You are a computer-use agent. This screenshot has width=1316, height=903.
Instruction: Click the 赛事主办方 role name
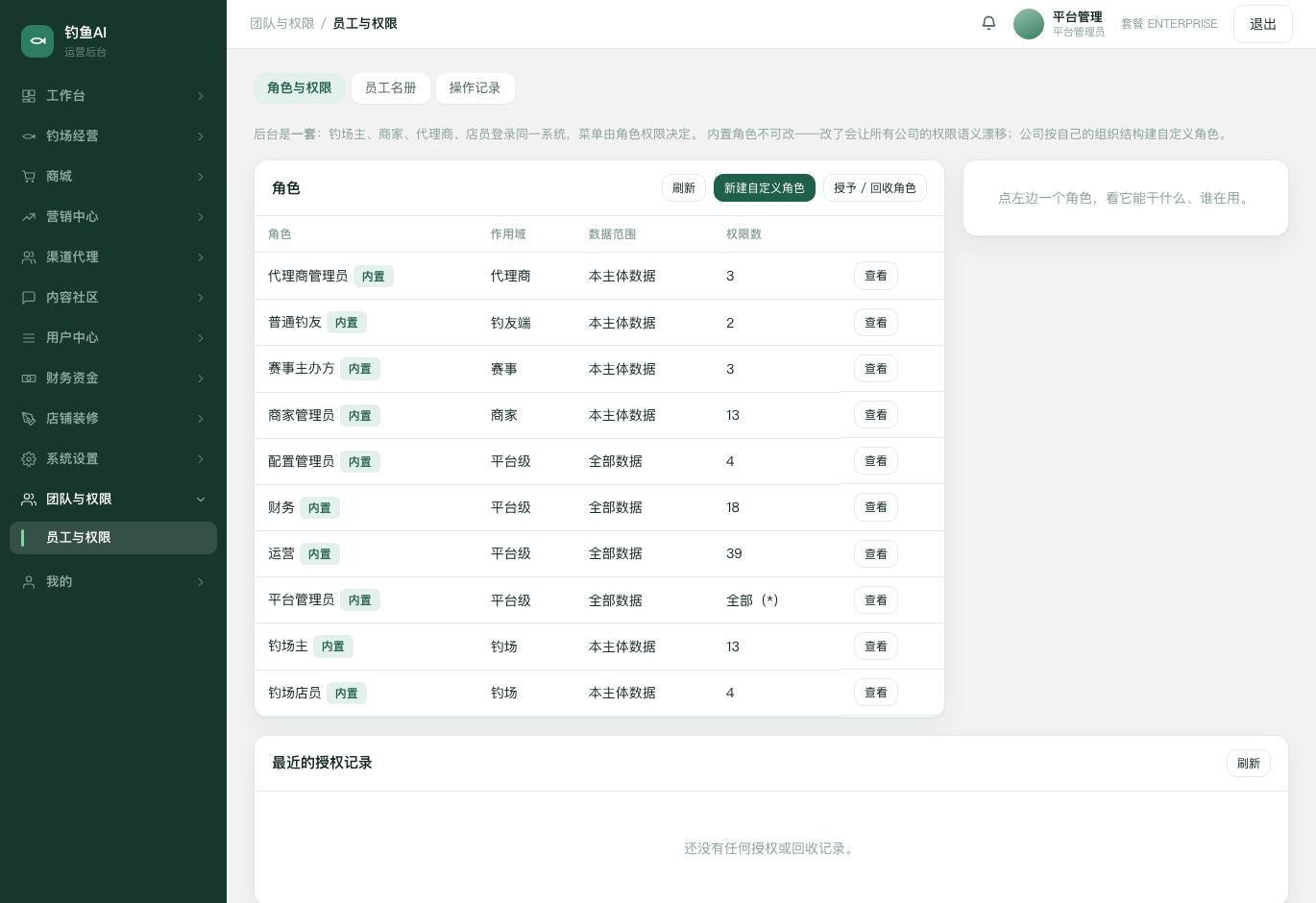click(x=302, y=369)
